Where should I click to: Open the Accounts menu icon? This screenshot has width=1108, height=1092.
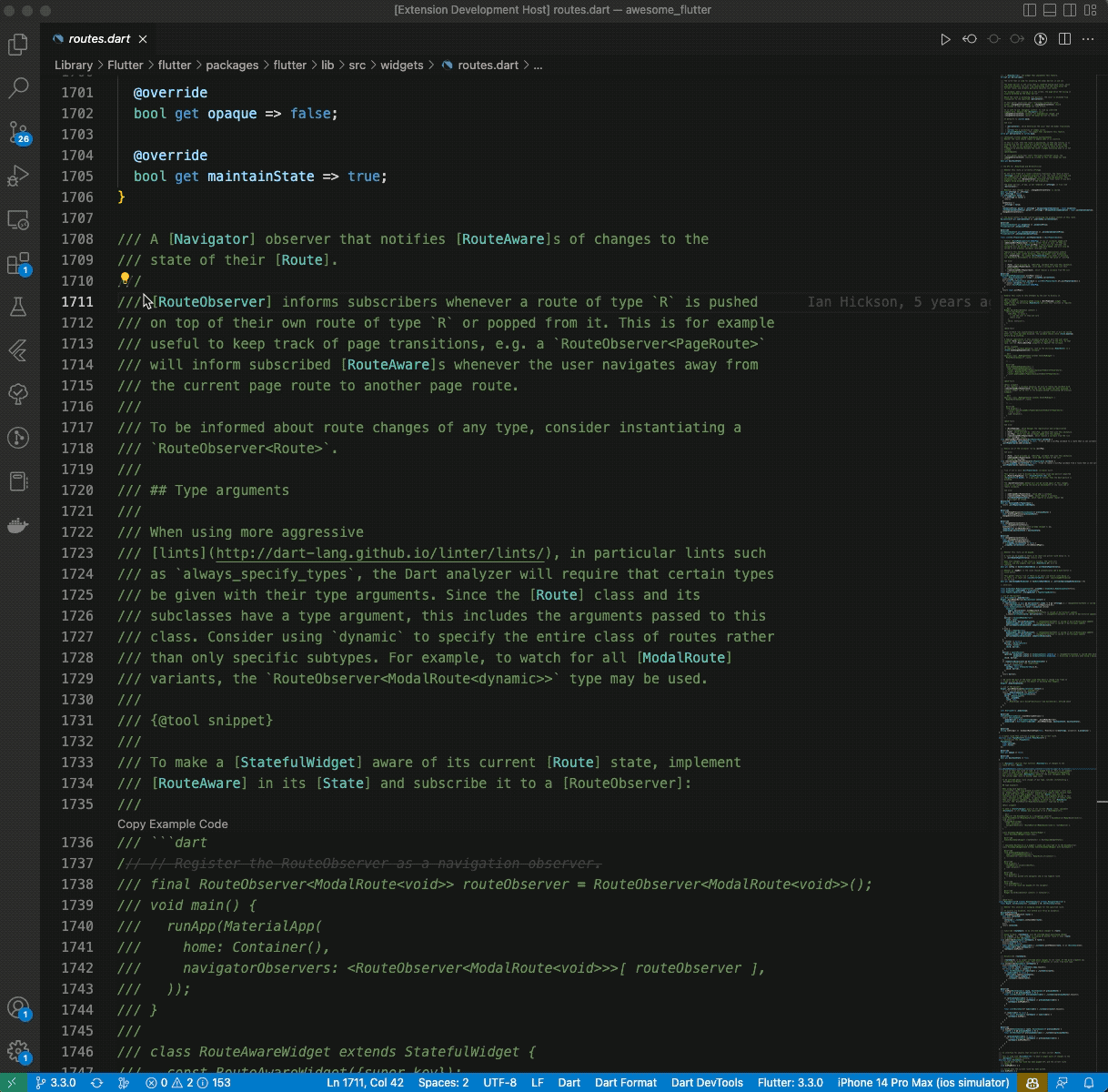pos(18,1007)
